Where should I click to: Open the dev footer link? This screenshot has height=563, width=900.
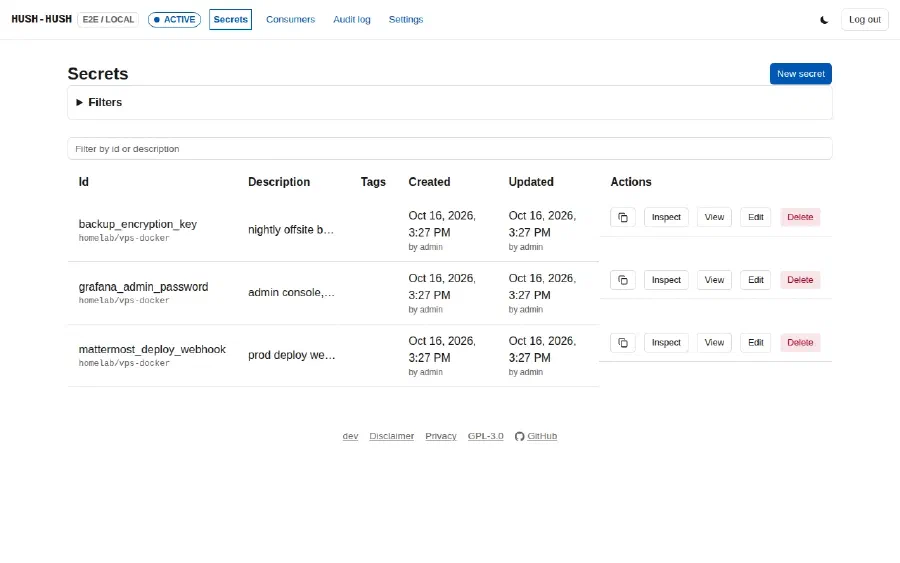pos(350,436)
